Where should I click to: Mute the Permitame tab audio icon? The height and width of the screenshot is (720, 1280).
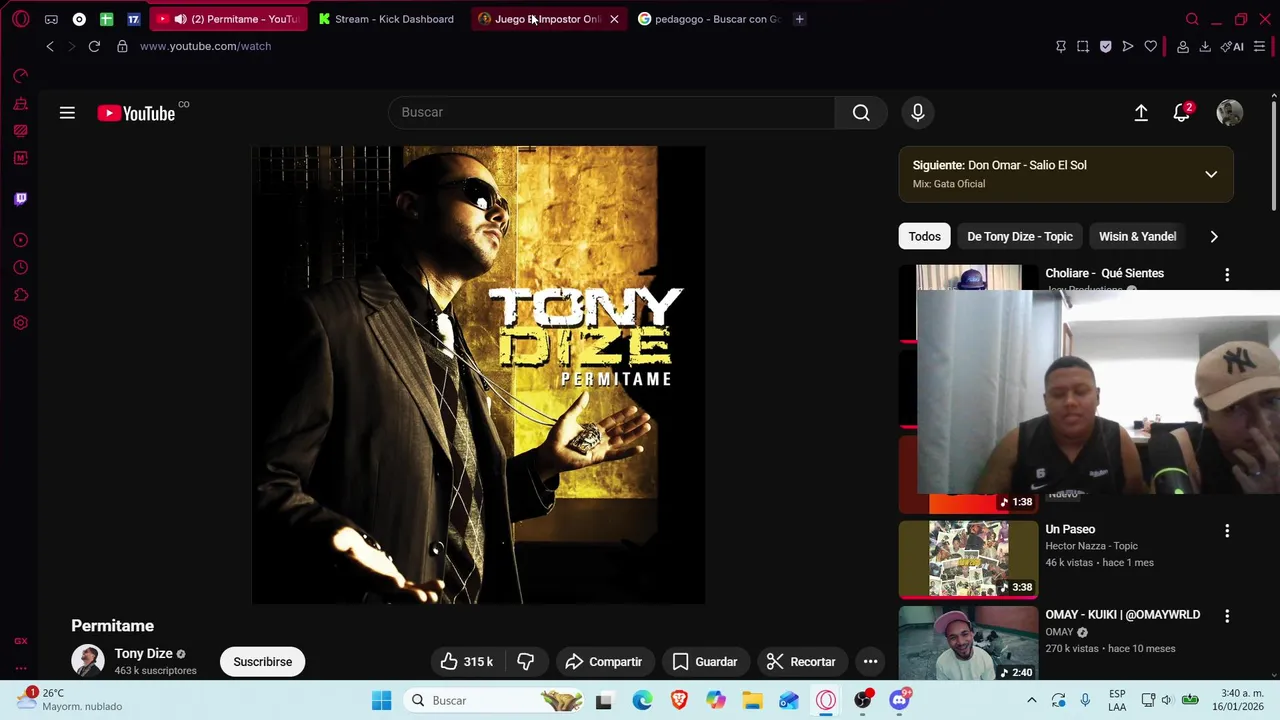click(x=180, y=19)
